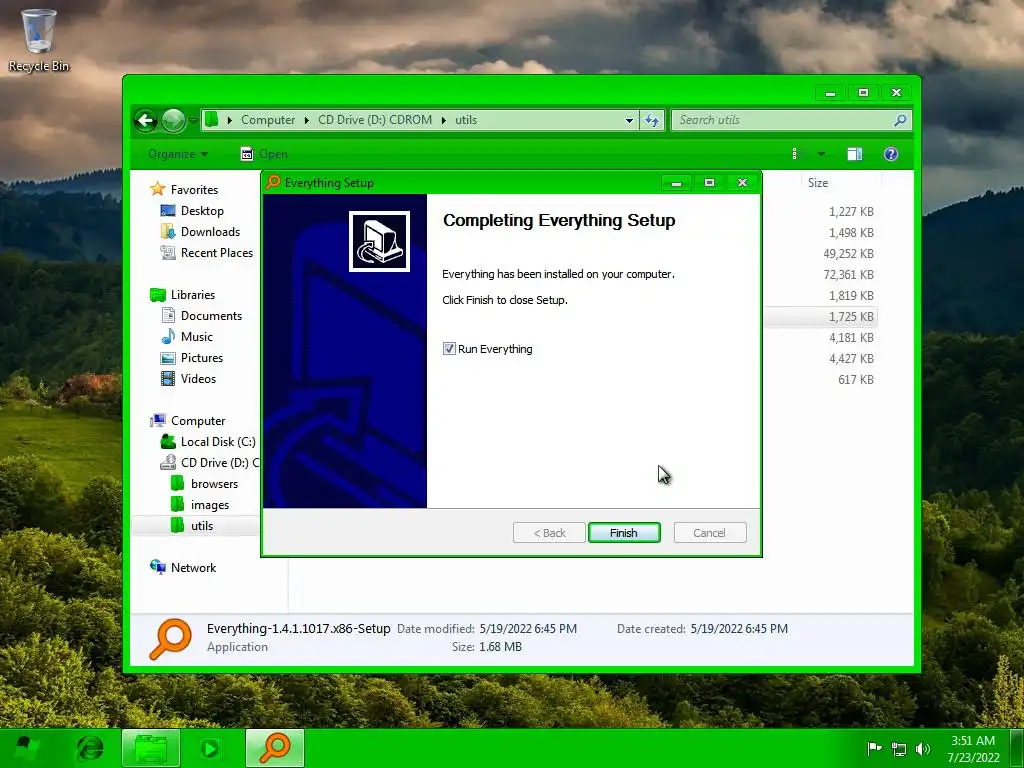Open Explorer help icon
This screenshot has height=768, width=1024.
point(891,154)
